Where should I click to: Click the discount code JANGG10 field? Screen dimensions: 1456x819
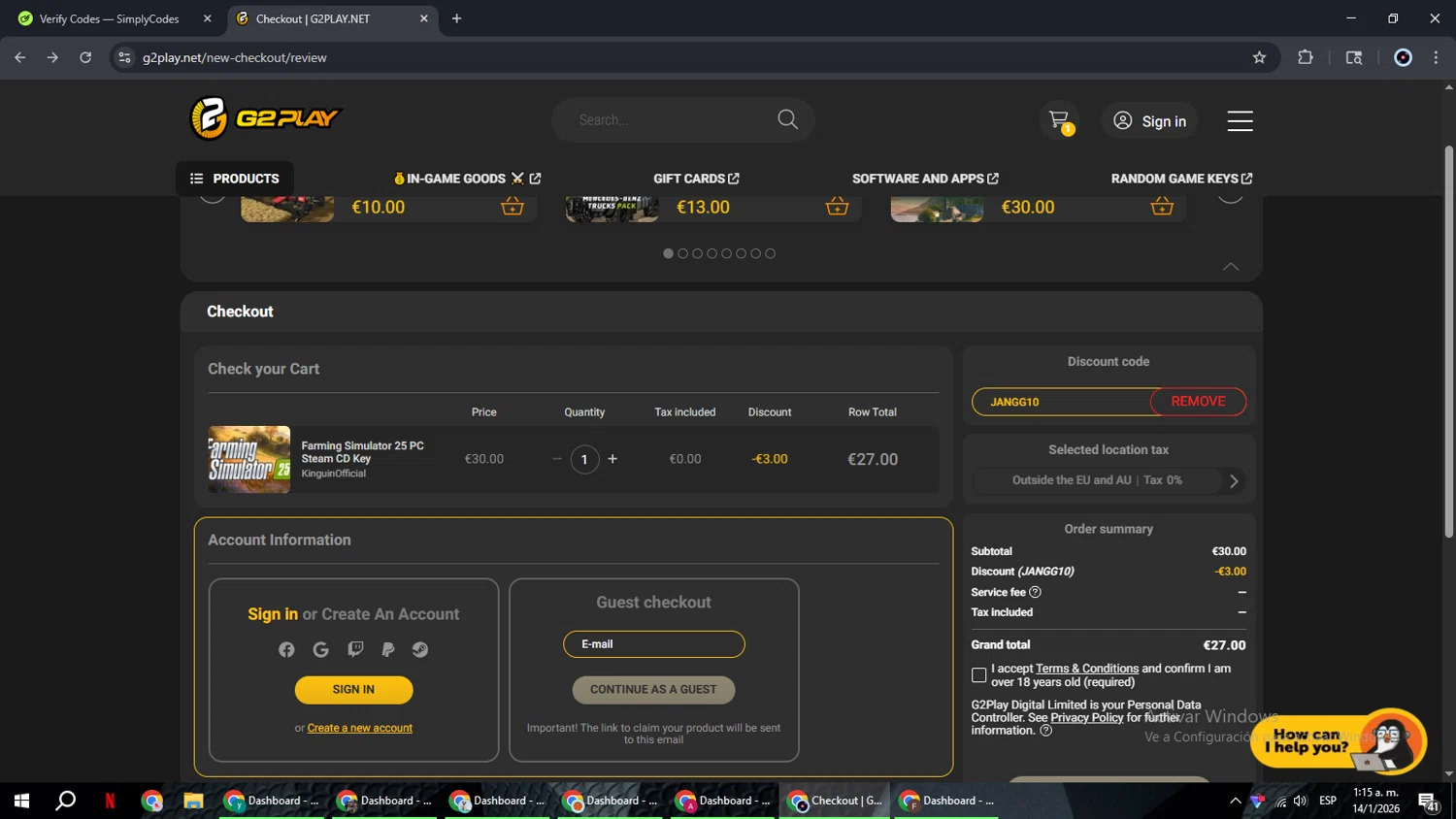click(x=1061, y=402)
